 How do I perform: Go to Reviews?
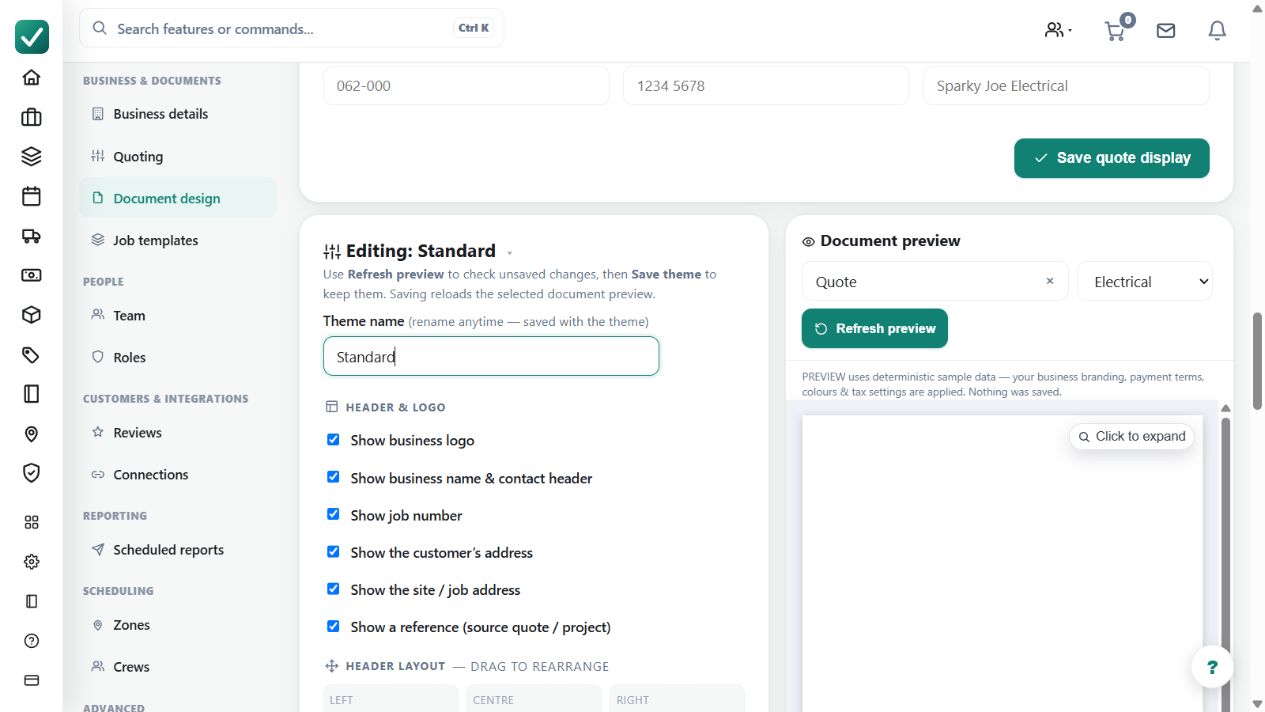click(178, 432)
